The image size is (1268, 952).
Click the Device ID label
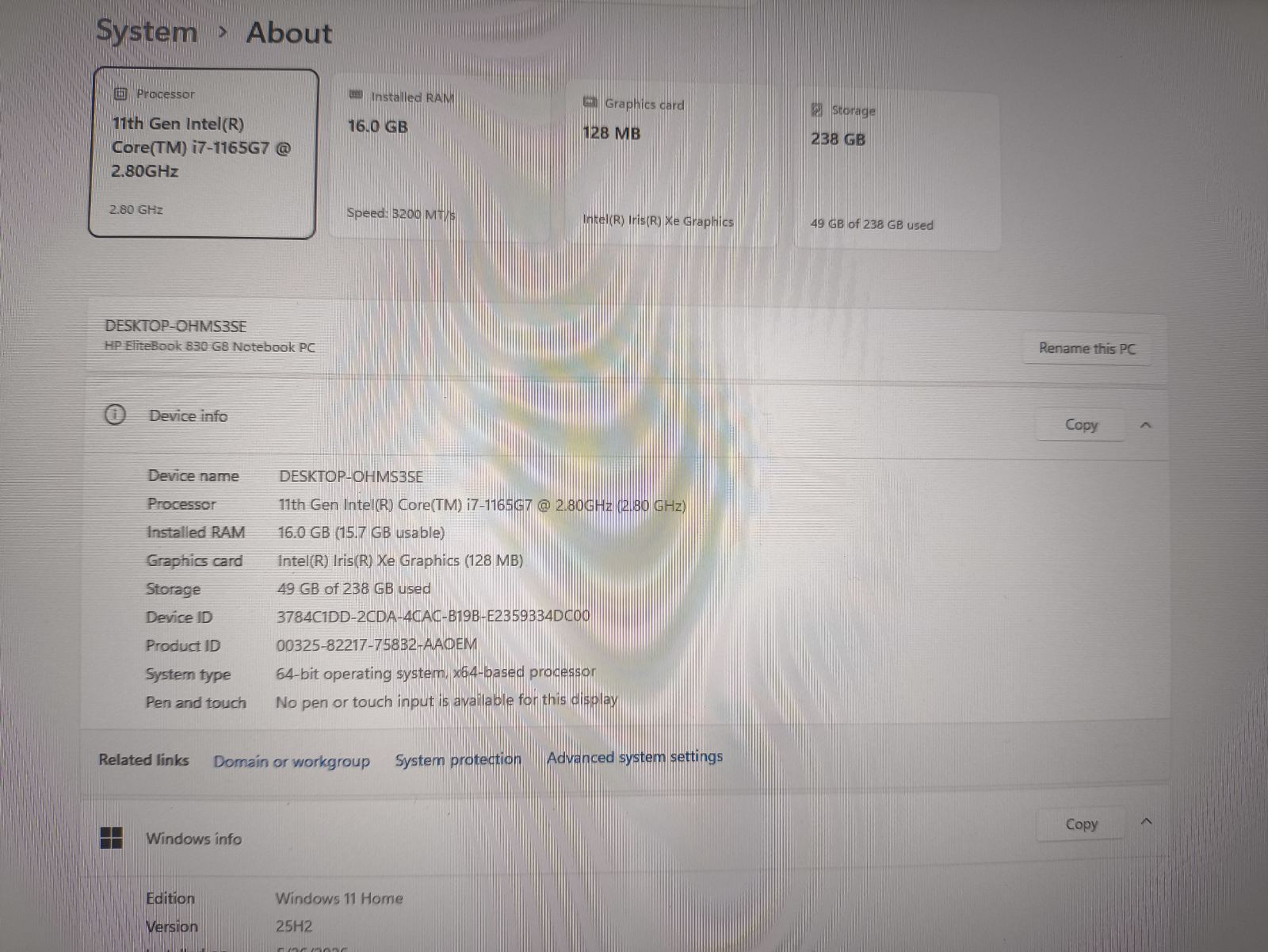point(179,617)
